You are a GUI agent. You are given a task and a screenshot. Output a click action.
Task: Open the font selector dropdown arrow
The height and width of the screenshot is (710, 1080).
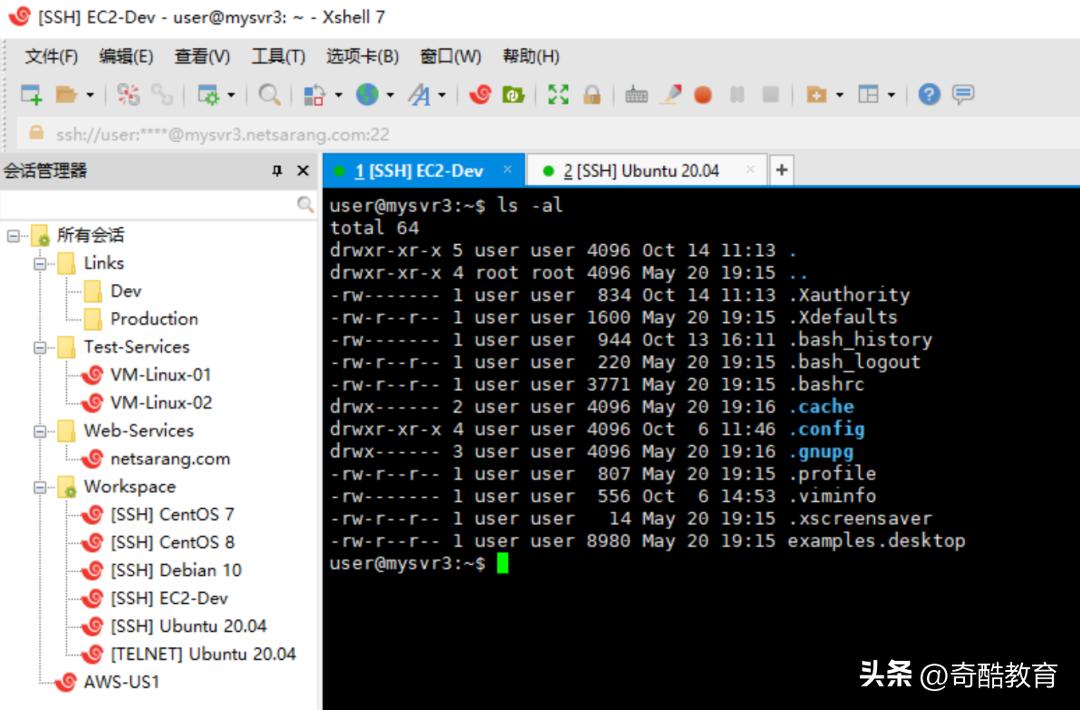pyautogui.click(x=440, y=95)
